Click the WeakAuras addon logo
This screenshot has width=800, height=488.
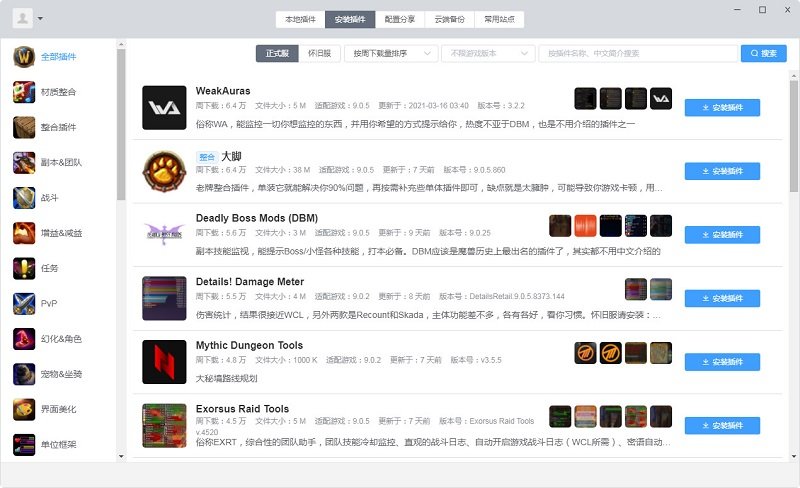[164, 108]
